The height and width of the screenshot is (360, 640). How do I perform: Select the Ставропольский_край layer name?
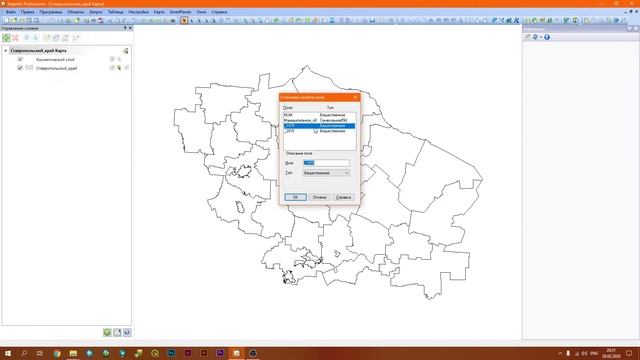56,68
